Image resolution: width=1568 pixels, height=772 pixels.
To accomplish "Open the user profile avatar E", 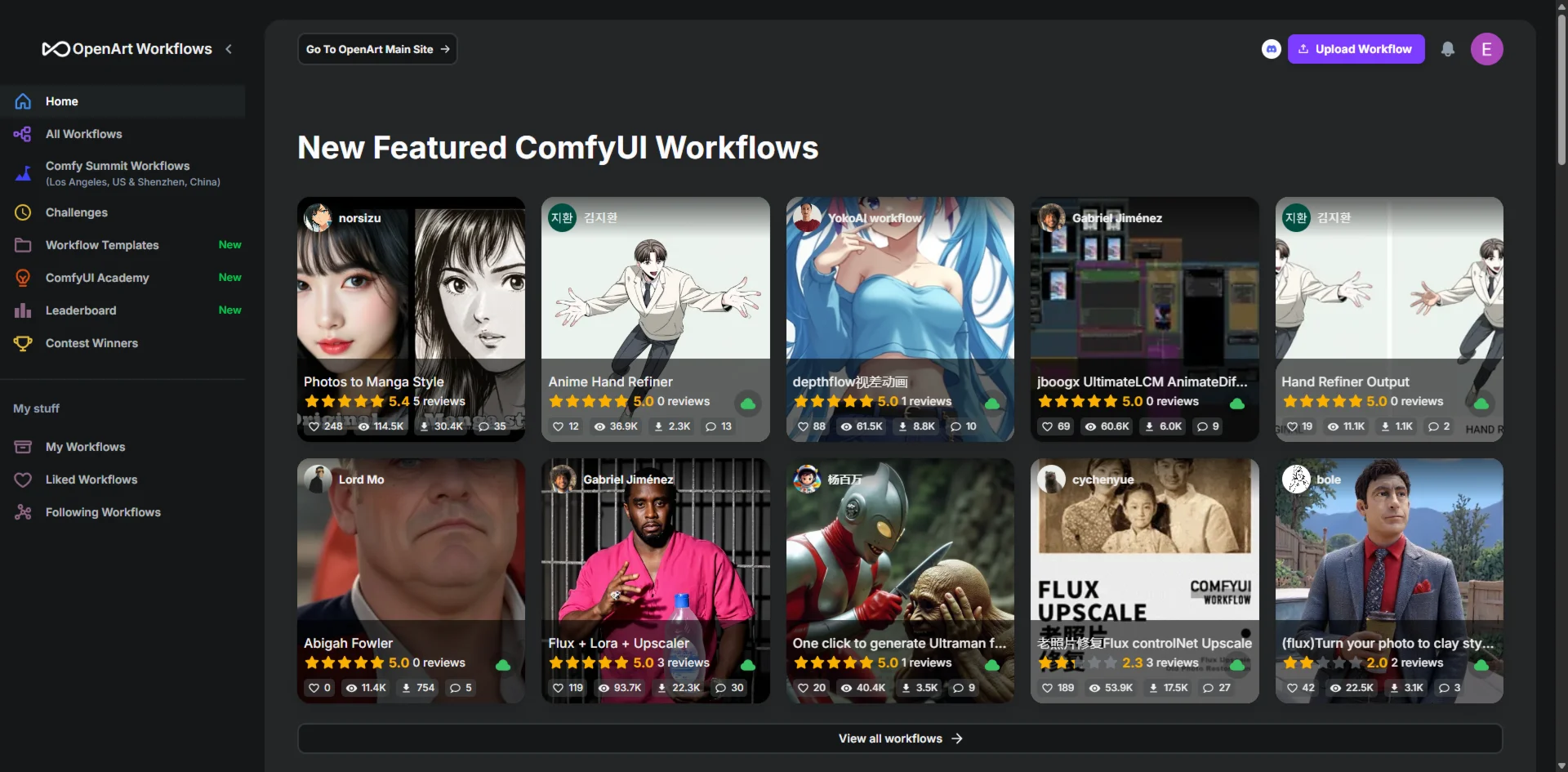I will pyautogui.click(x=1486, y=49).
